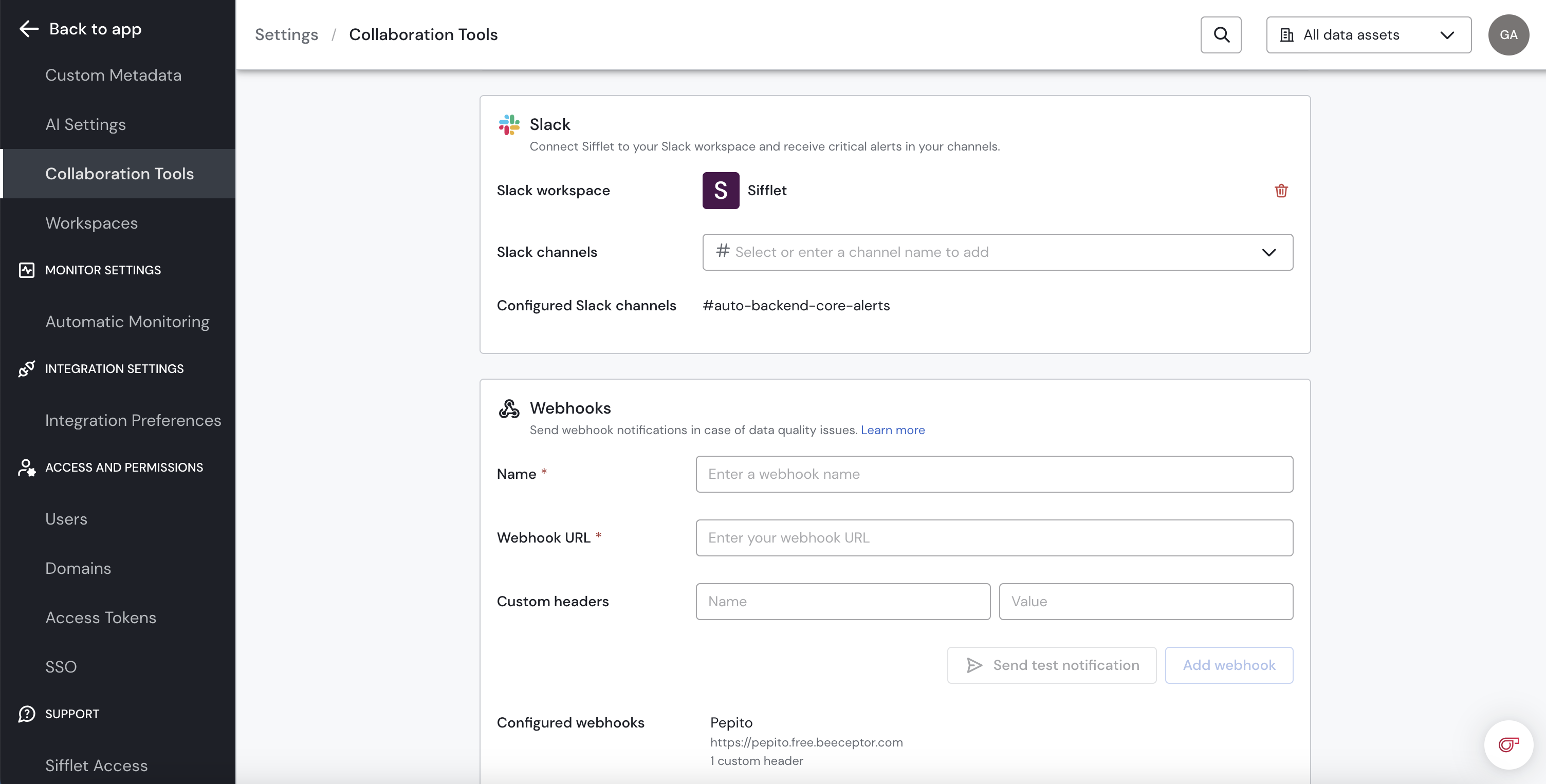
Task: Open the webhooks Learn more link
Action: pyautogui.click(x=892, y=430)
